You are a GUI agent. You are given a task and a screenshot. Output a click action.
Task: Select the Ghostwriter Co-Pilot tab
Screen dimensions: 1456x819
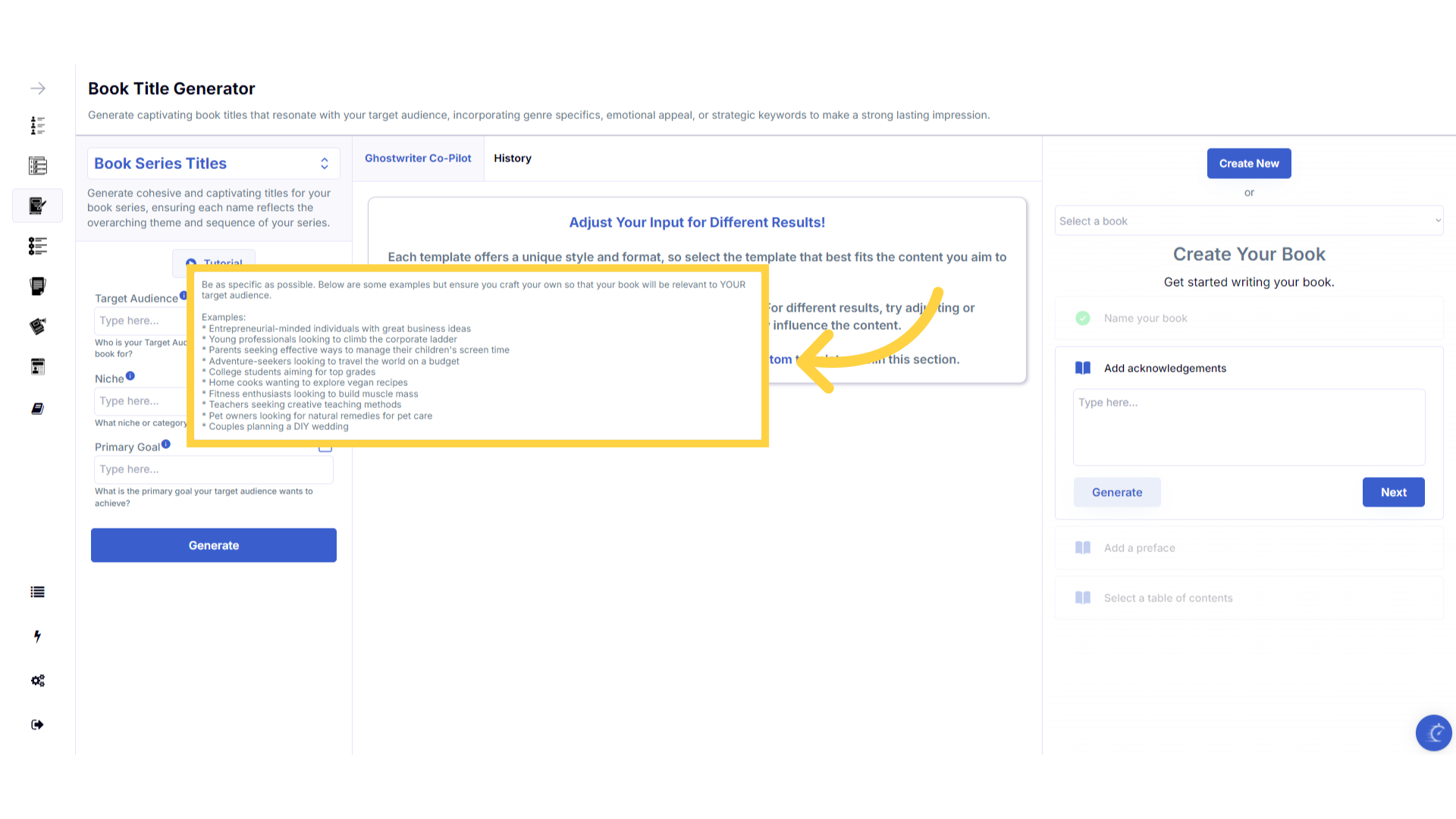click(x=418, y=158)
